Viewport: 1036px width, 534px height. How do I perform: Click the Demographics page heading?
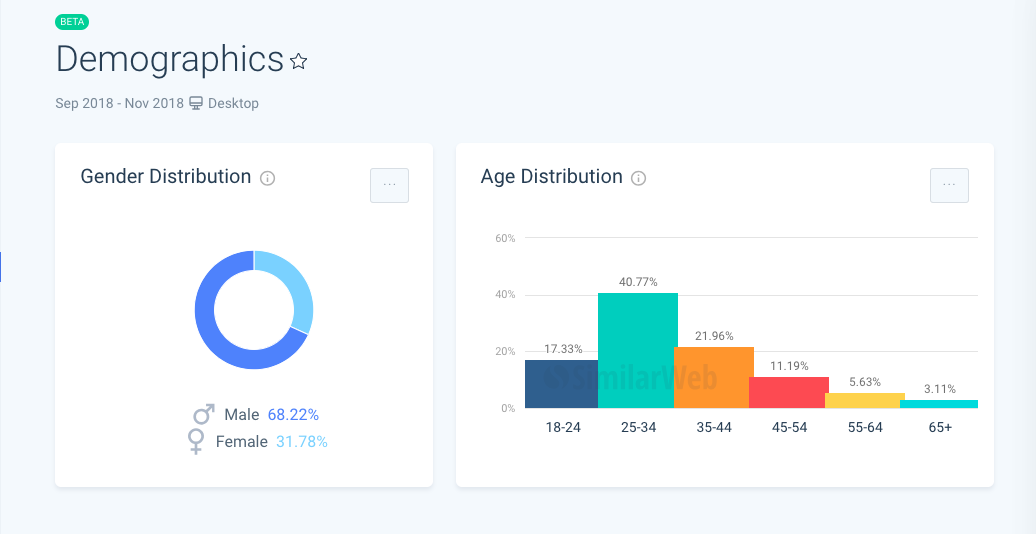[170, 59]
